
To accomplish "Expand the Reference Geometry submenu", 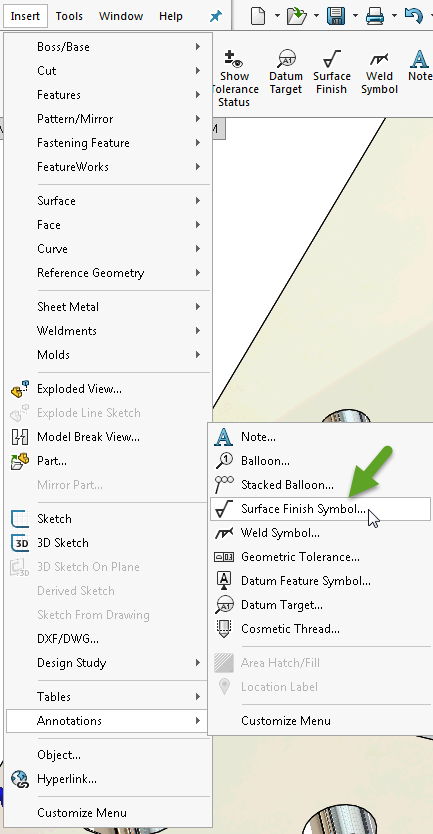I will [109, 273].
